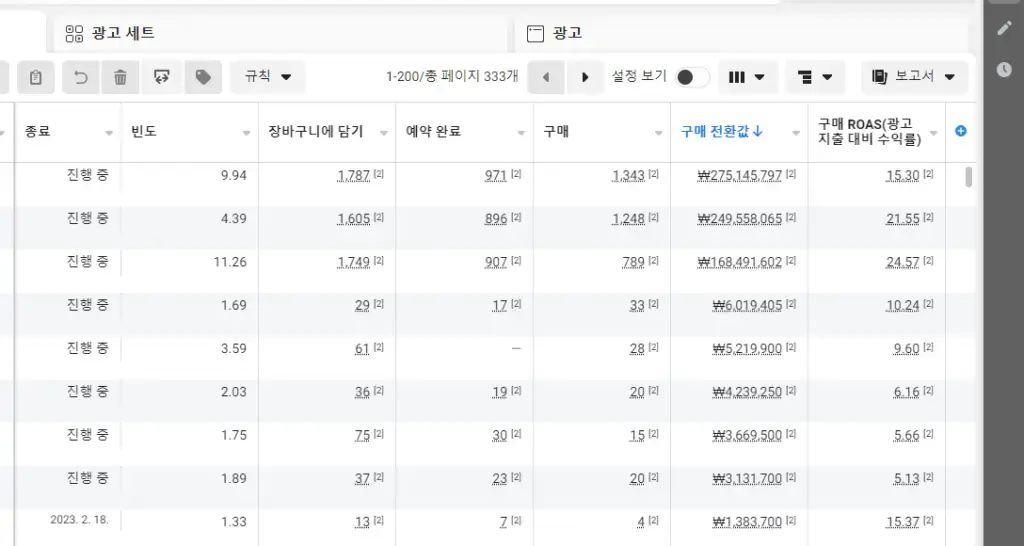Expand the 보고서 dropdown menu

[x=914, y=77]
